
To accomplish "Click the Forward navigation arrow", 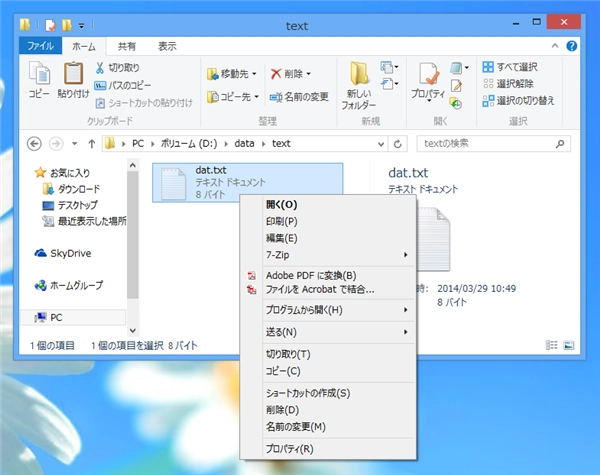I will (56, 144).
